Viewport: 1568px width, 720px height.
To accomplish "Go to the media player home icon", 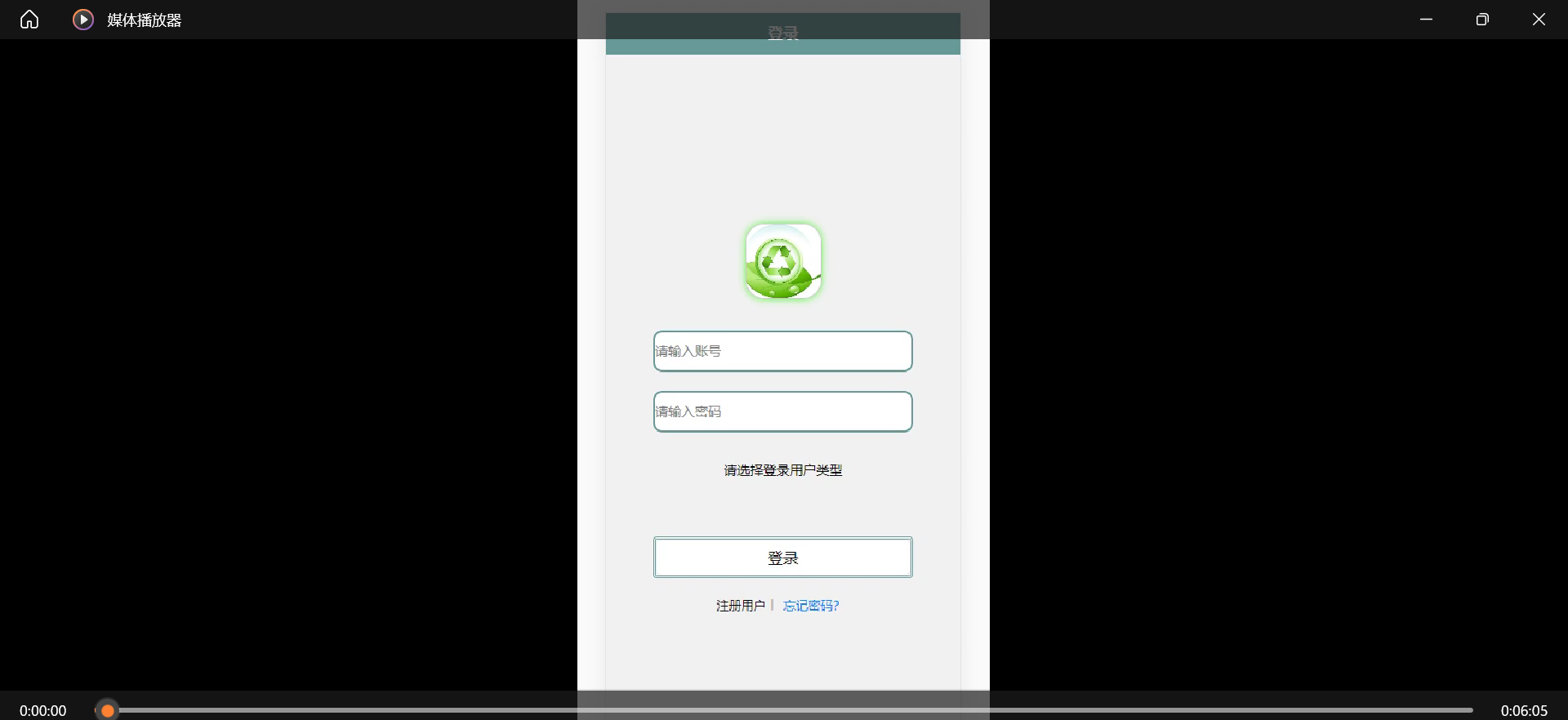I will point(29,20).
